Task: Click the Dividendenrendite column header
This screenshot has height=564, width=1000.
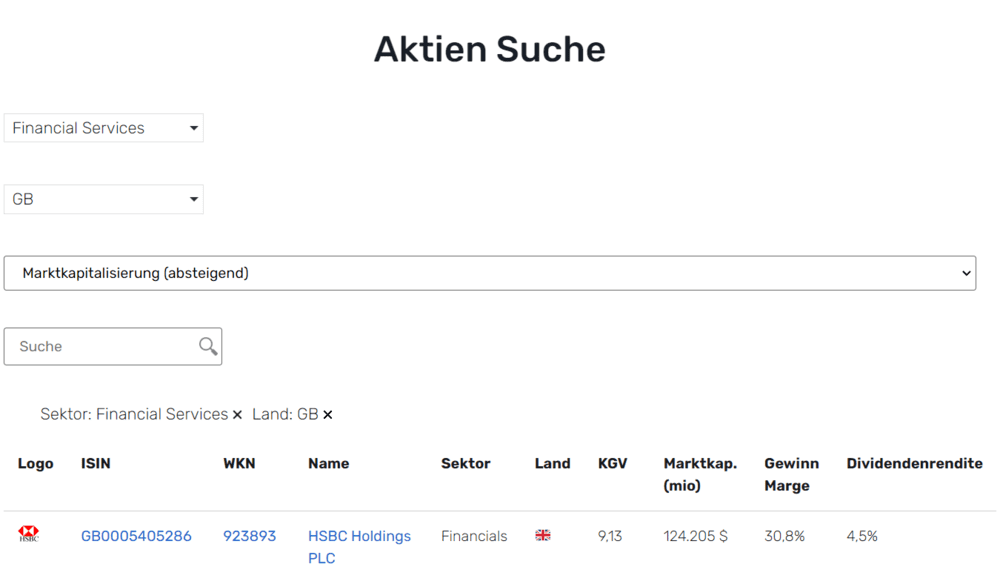Action: pyautogui.click(x=915, y=463)
